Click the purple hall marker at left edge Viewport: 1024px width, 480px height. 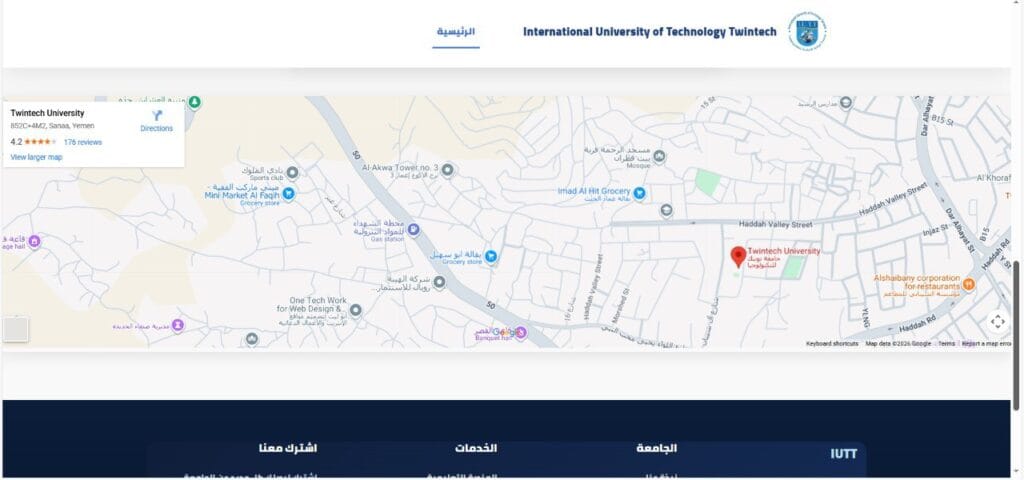pyautogui.click(x=35, y=242)
